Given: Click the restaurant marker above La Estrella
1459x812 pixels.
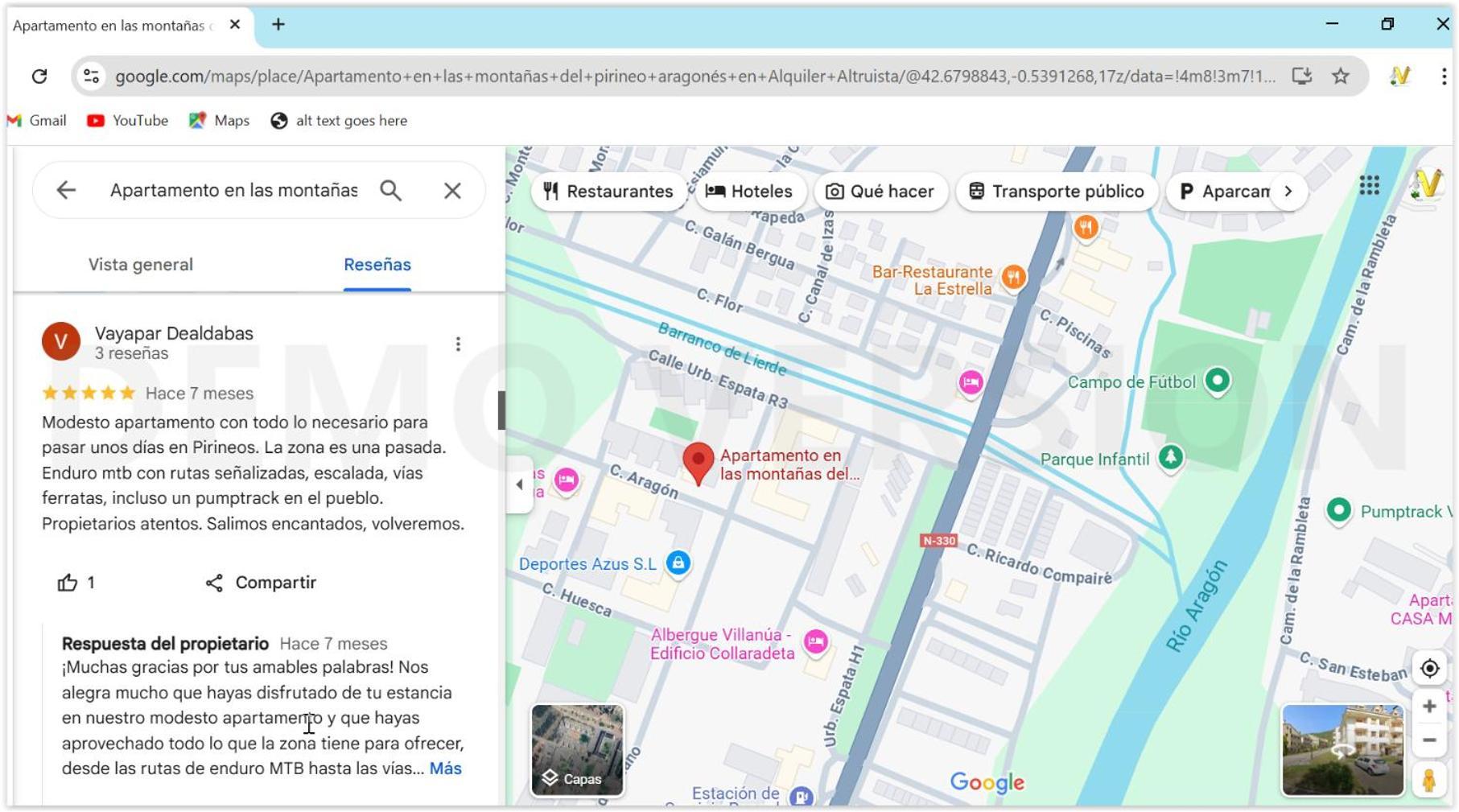Looking at the screenshot, I should 1086,228.
